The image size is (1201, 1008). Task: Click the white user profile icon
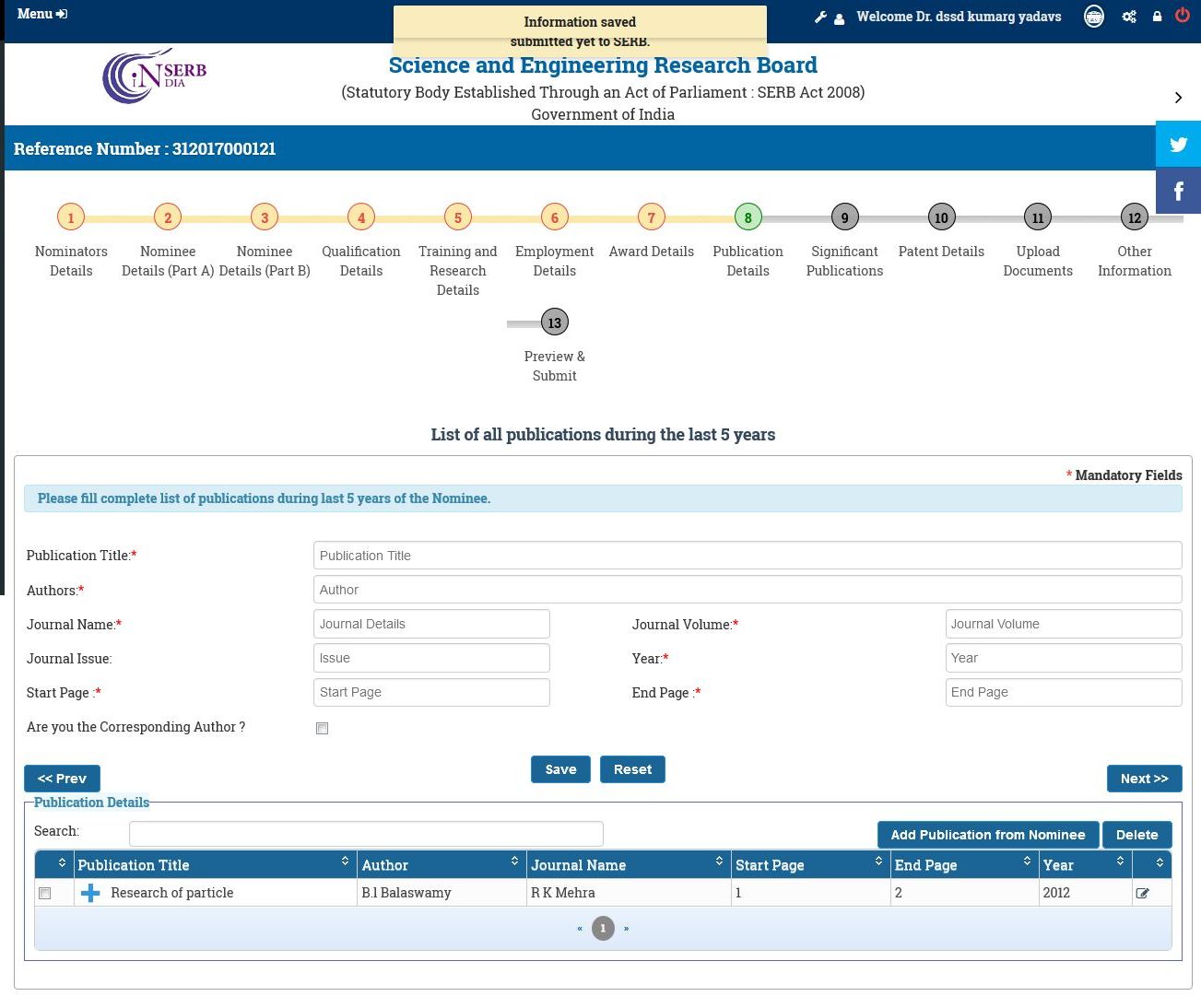pos(839,18)
